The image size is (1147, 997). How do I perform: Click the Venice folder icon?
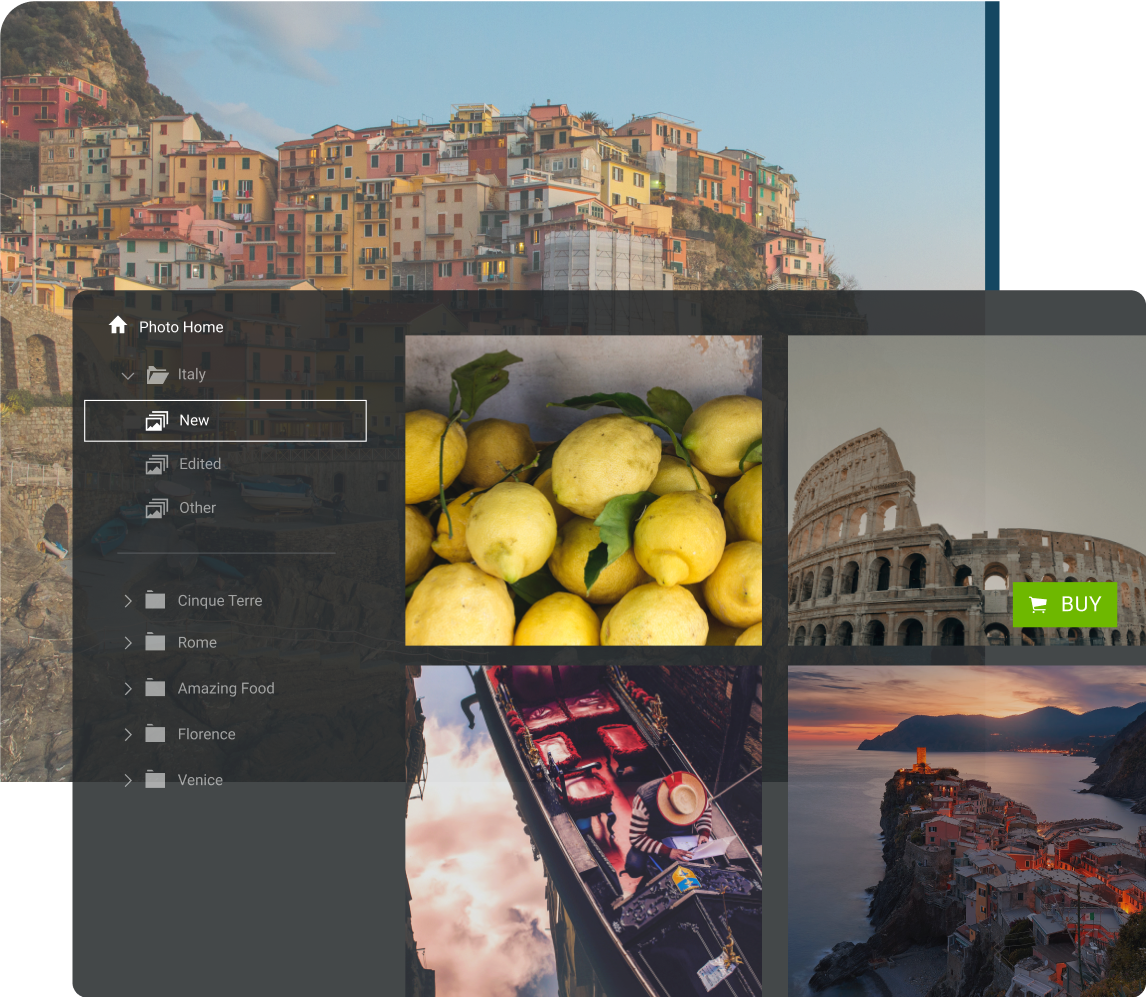point(154,780)
